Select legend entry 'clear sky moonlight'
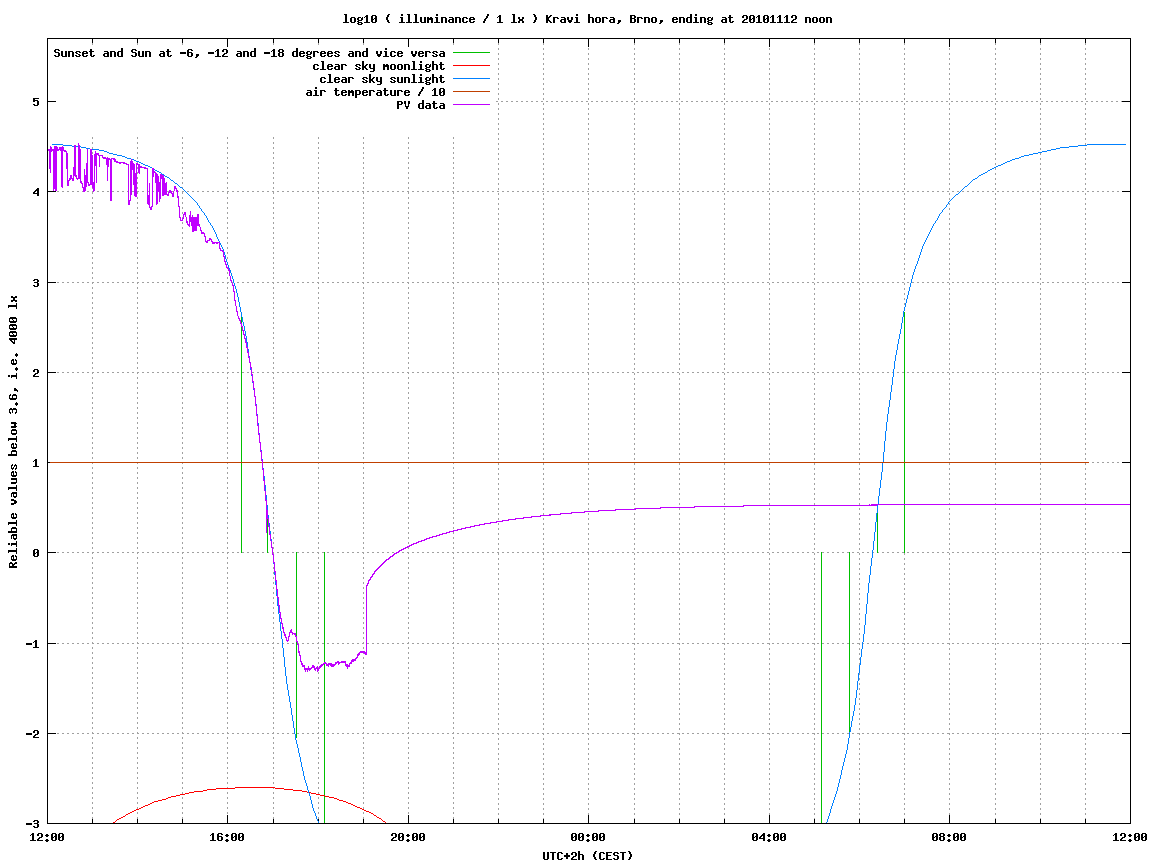This screenshot has width=1151, height=863. (x=379, y=66)
